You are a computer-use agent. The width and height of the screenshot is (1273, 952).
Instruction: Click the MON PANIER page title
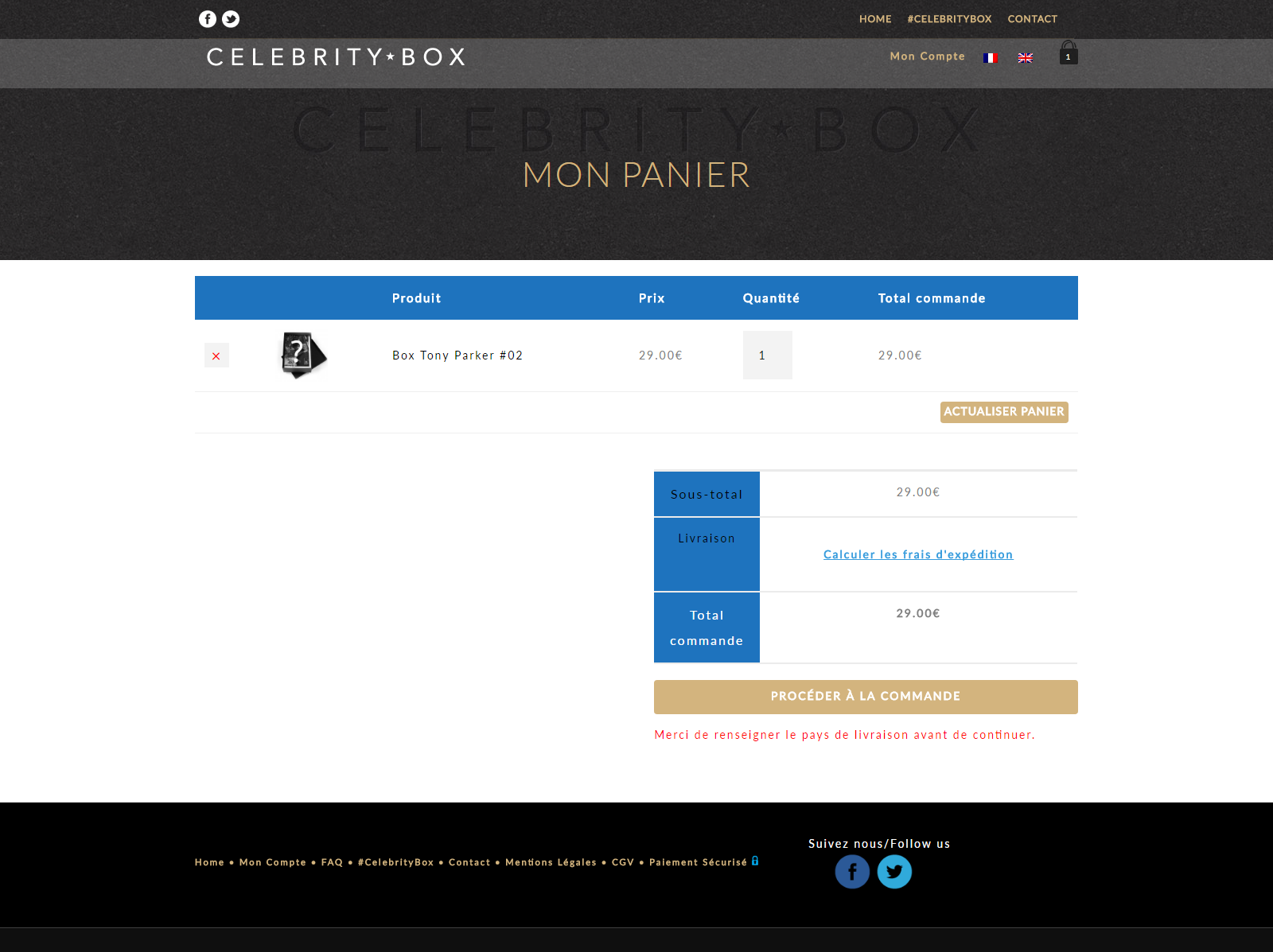(x=636, y=175)
